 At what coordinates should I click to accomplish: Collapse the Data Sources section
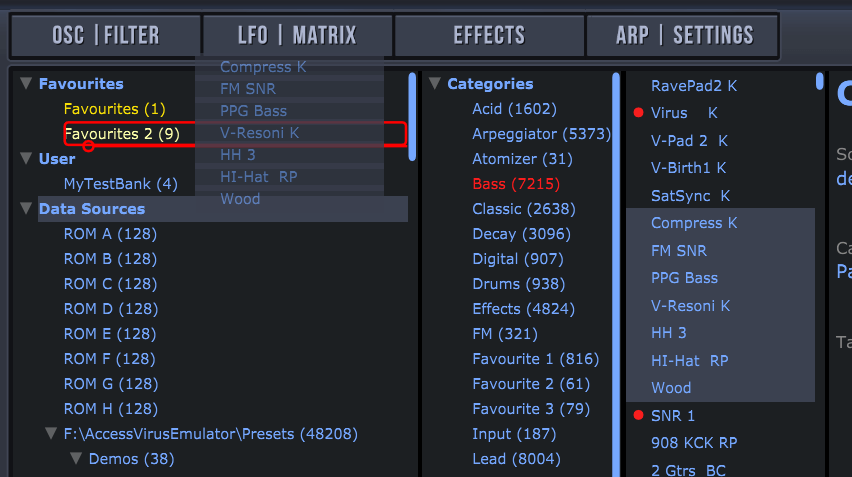point(27,209)
